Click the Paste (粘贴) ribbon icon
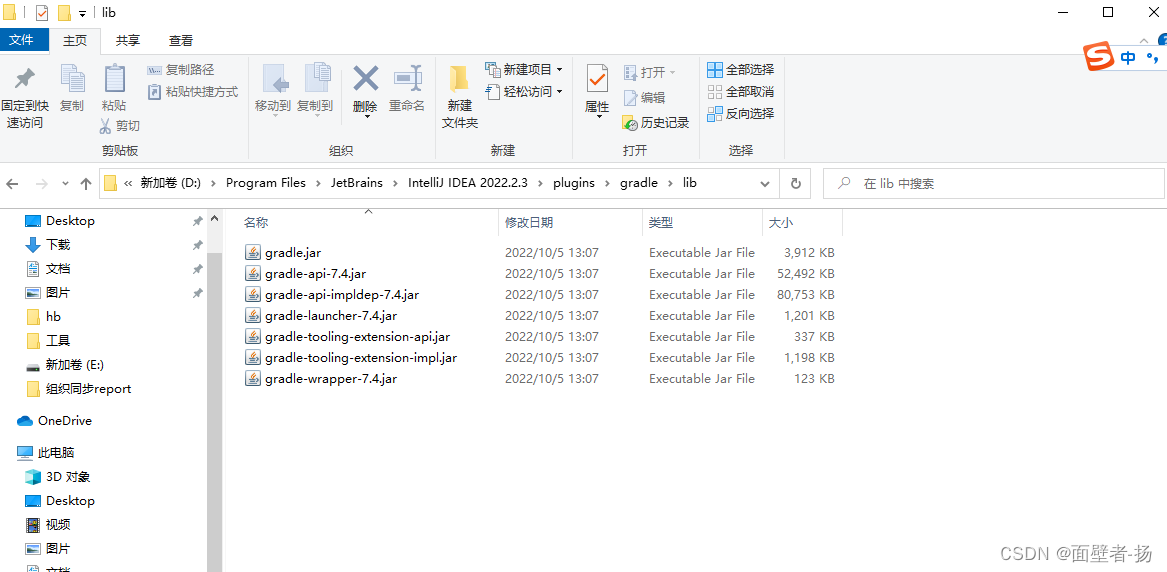Image resolution: width=1167 pixels, height=572 pixels. 114,79
